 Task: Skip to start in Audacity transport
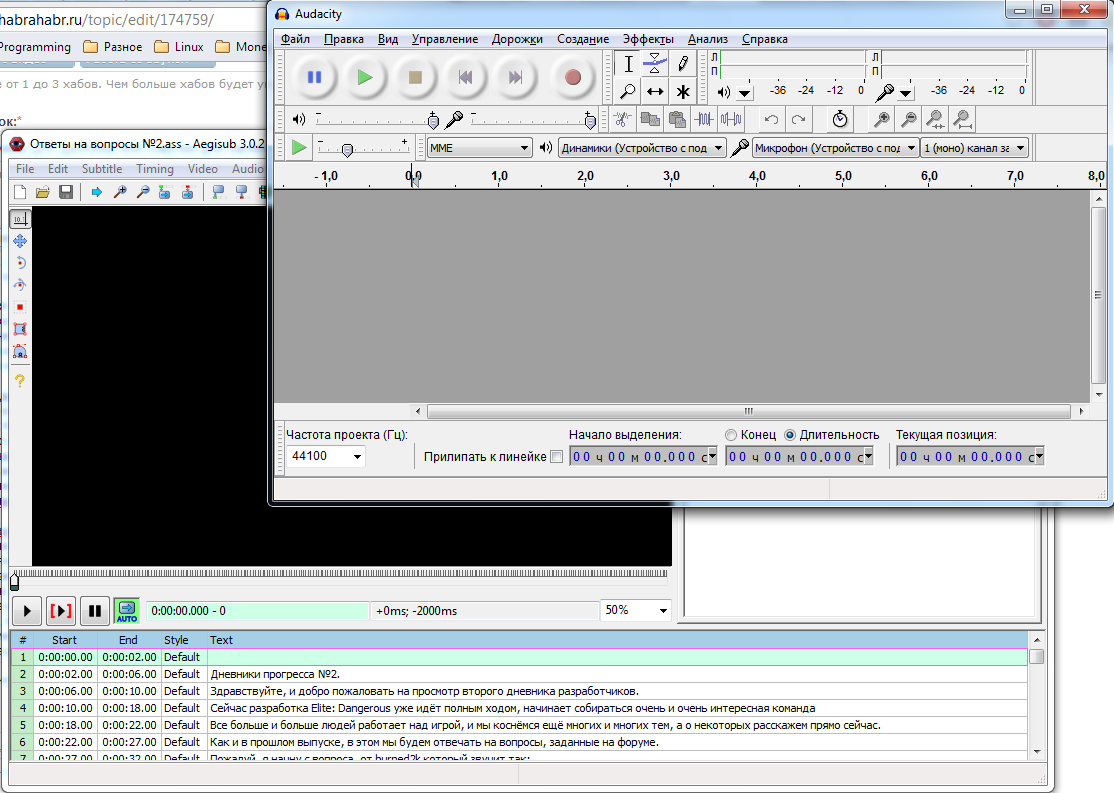(465, 77)
